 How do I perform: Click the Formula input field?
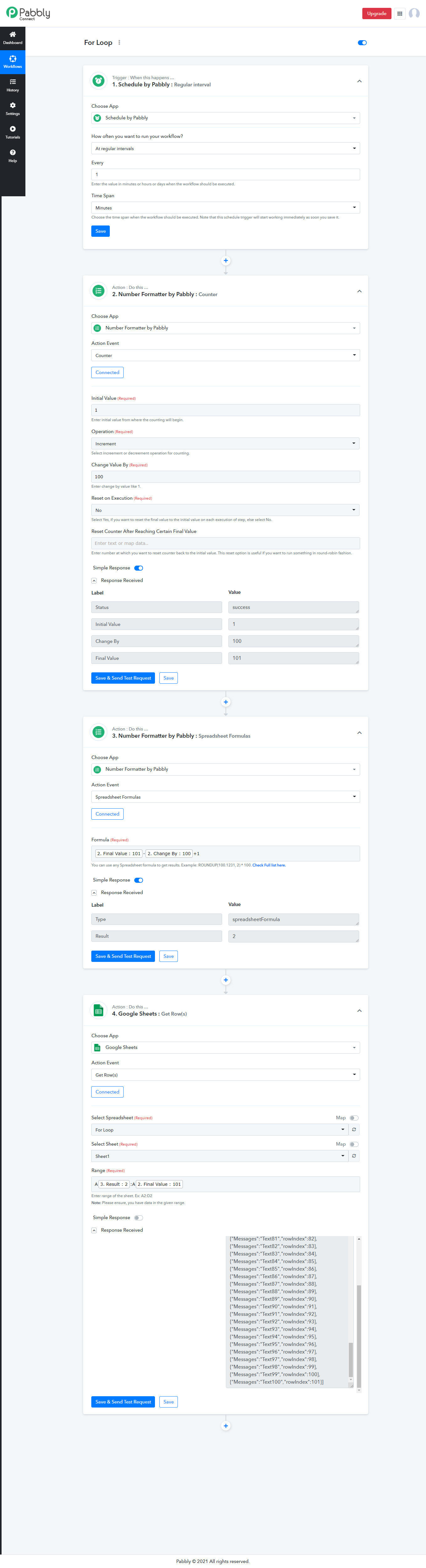pos(226,853)
